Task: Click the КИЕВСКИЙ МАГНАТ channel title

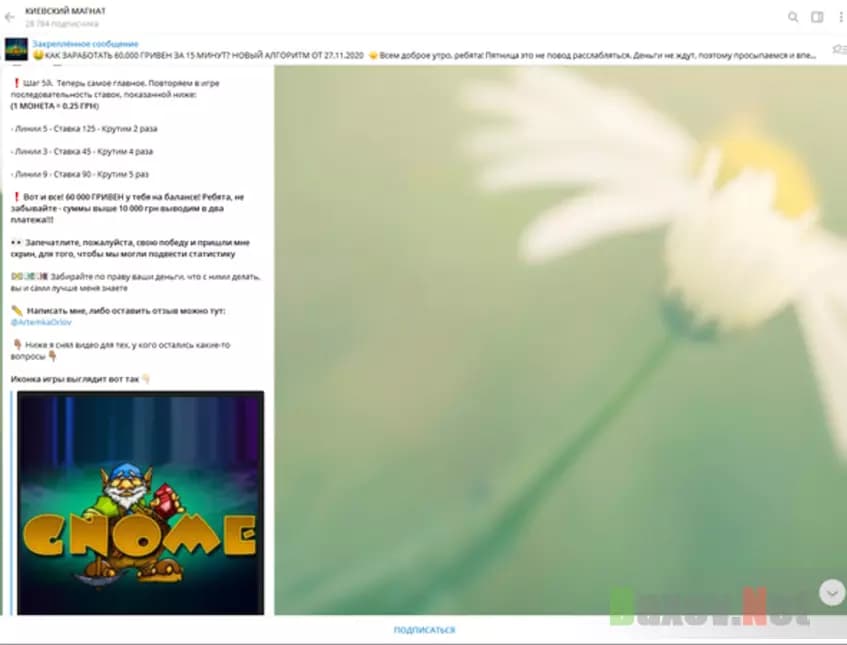Action: tap(65, 11)
